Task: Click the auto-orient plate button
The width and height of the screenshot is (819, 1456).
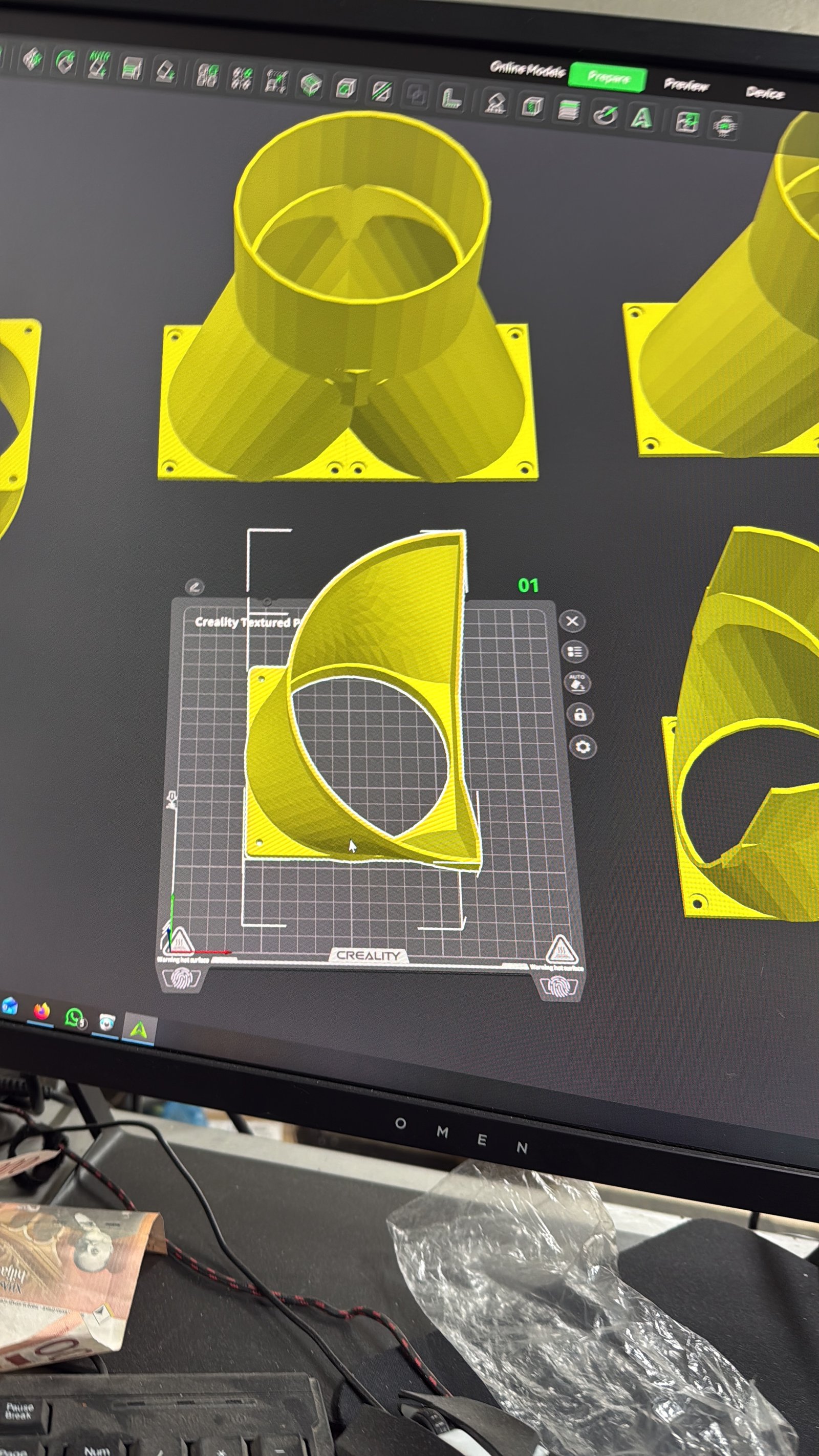Action: [x=576, y=683]
